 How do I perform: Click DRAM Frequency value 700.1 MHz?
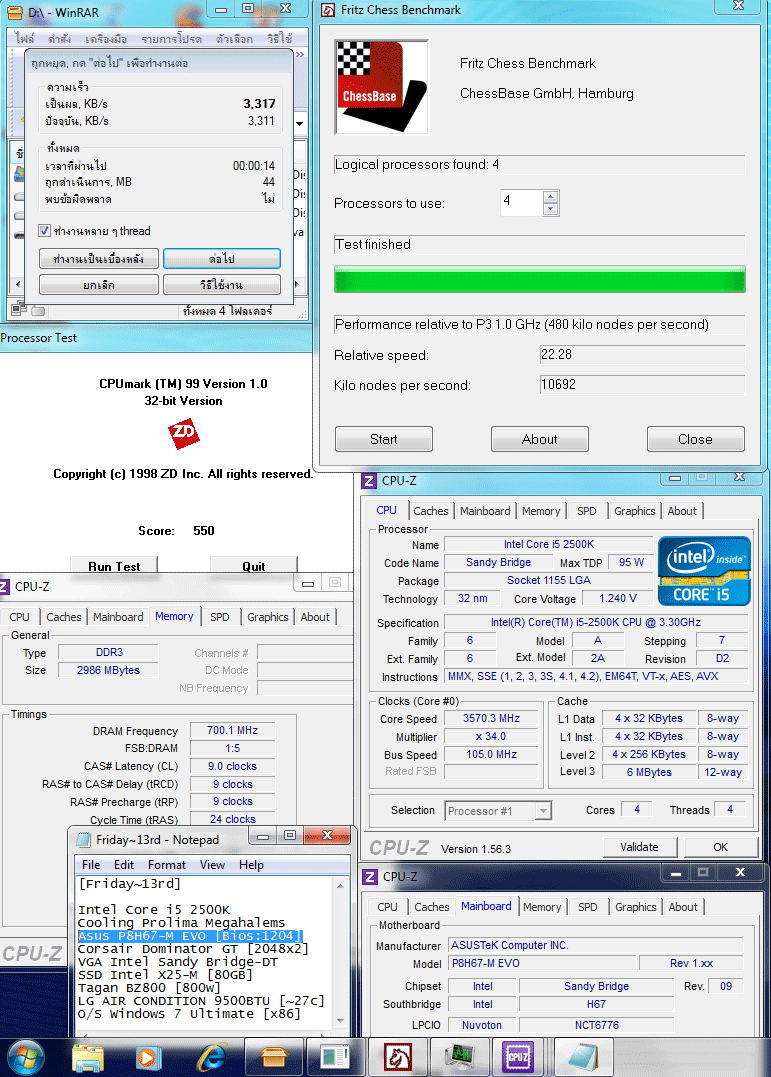pyautogui.click(x=232, y=730)
